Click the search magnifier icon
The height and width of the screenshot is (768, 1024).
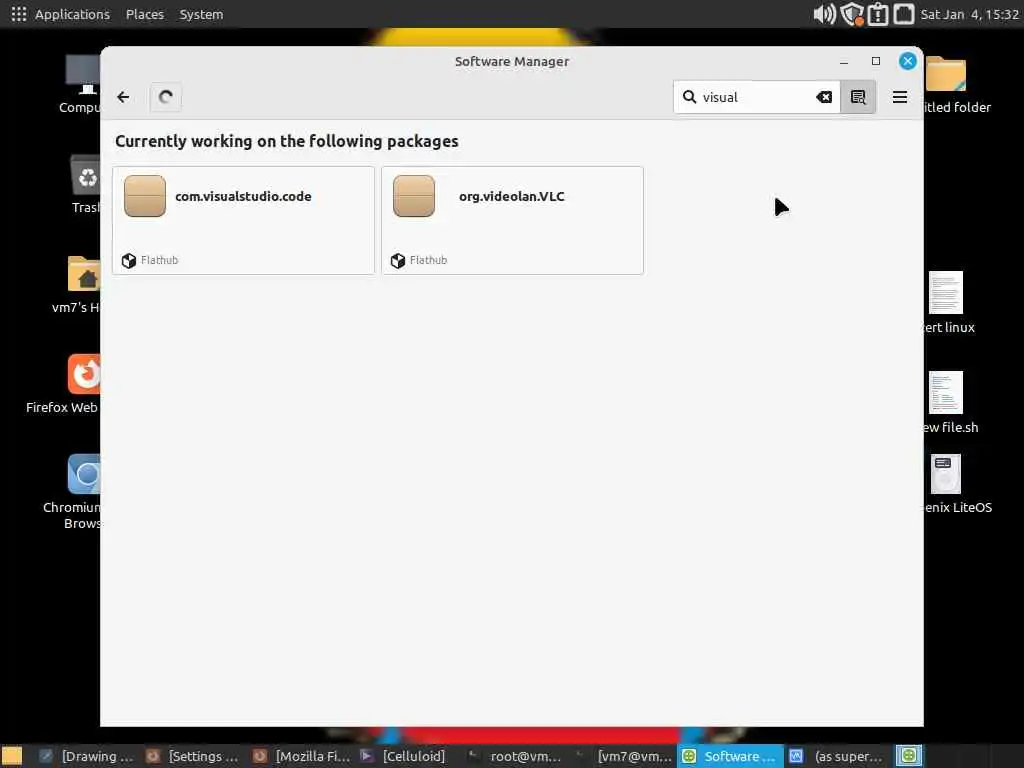click(689, 97)
